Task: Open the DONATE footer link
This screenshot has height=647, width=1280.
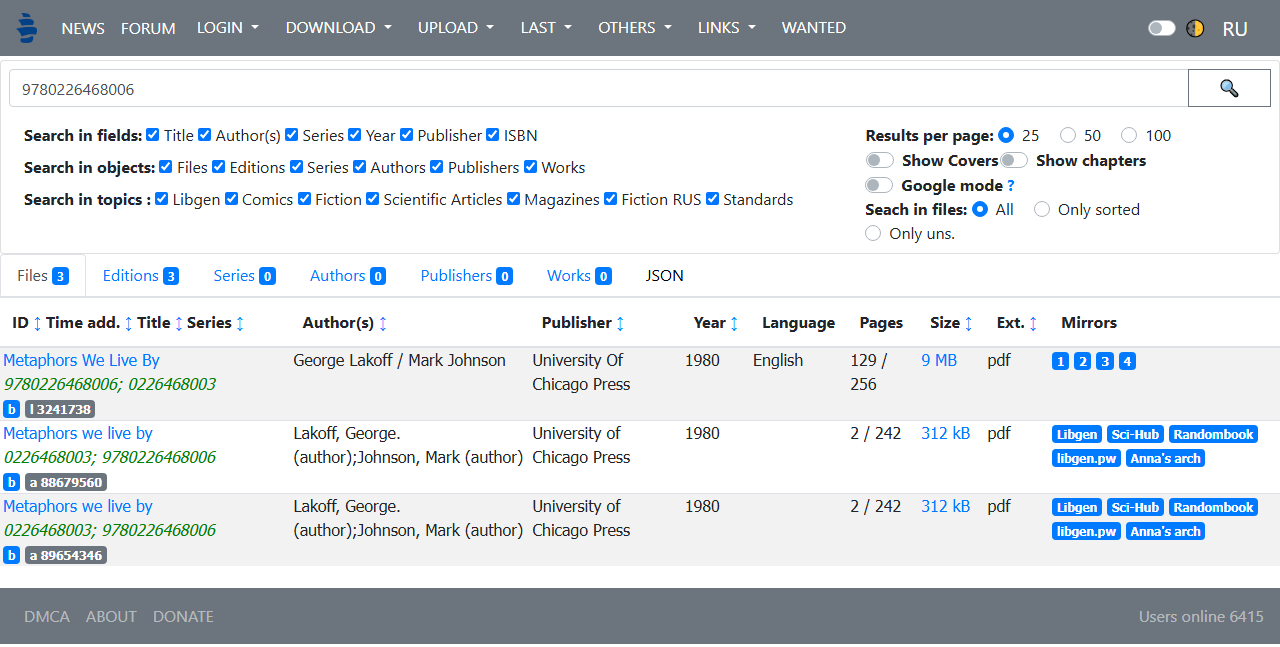Action: [183, 616]
